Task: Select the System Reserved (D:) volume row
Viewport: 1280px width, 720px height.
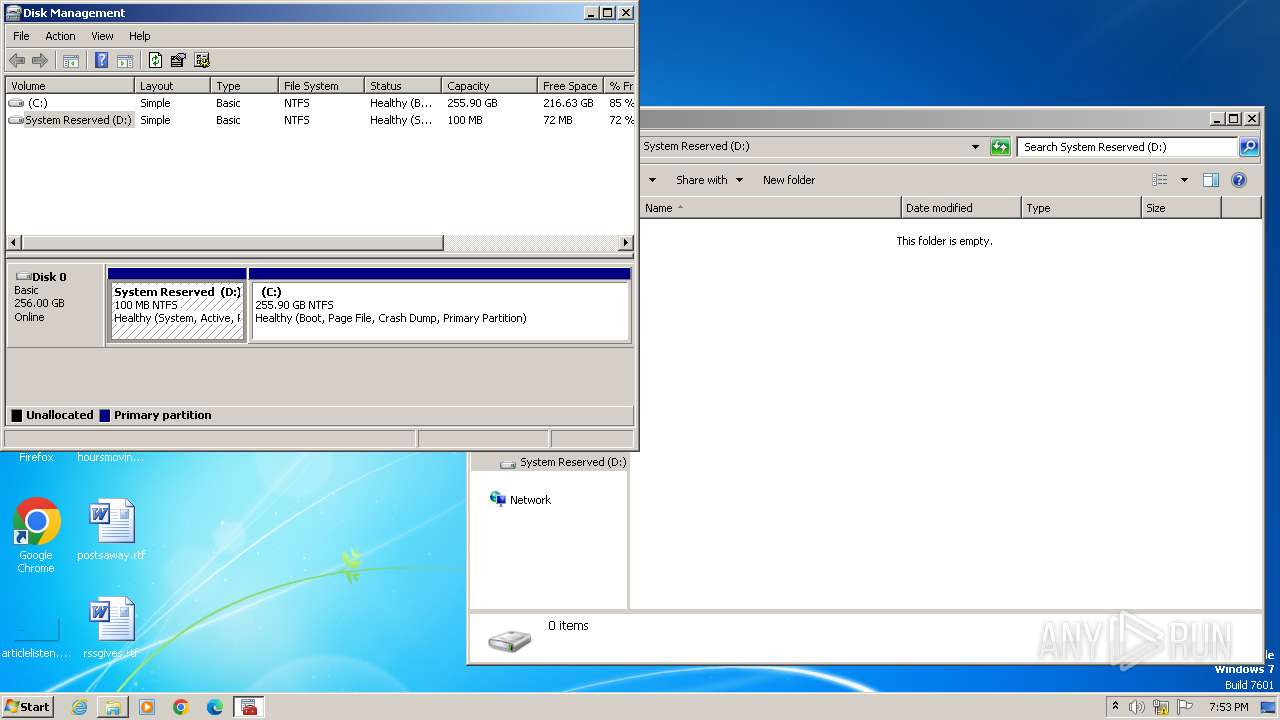Action: (320, 120)
